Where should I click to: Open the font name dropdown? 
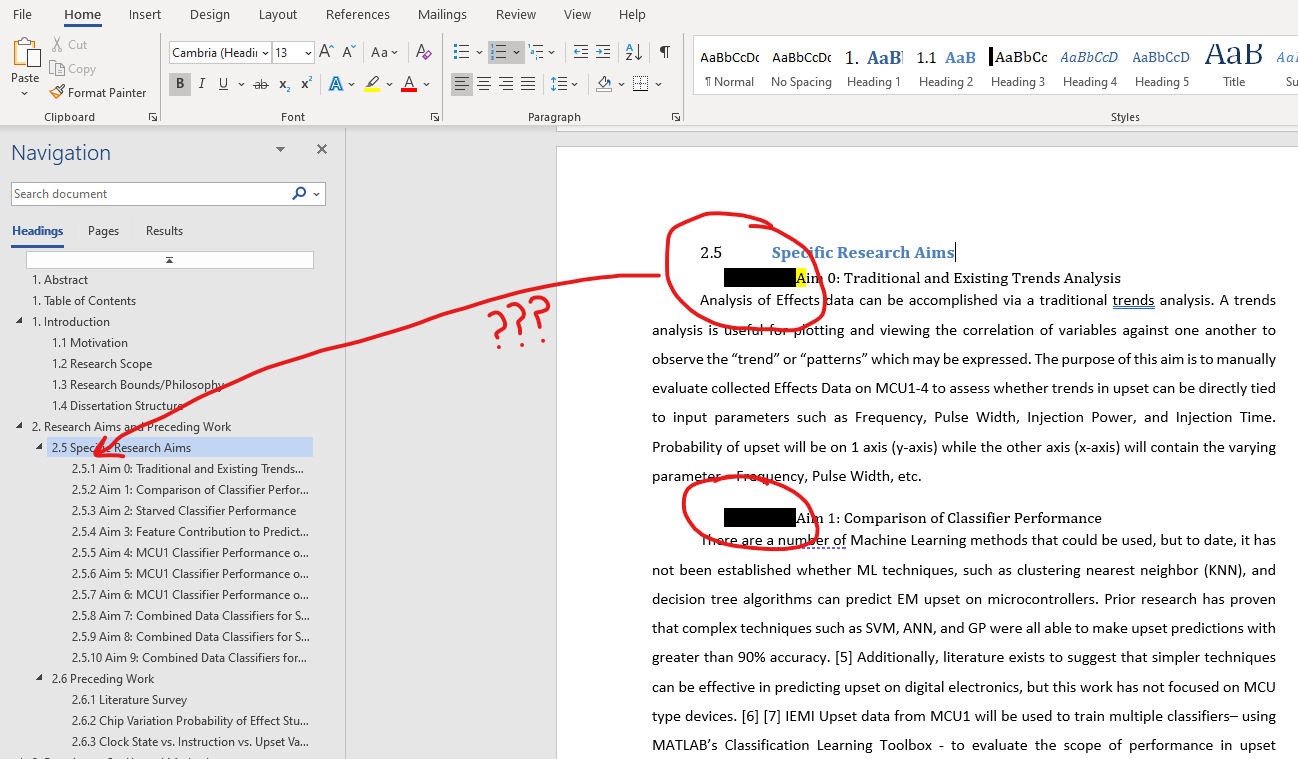(265, 53)
